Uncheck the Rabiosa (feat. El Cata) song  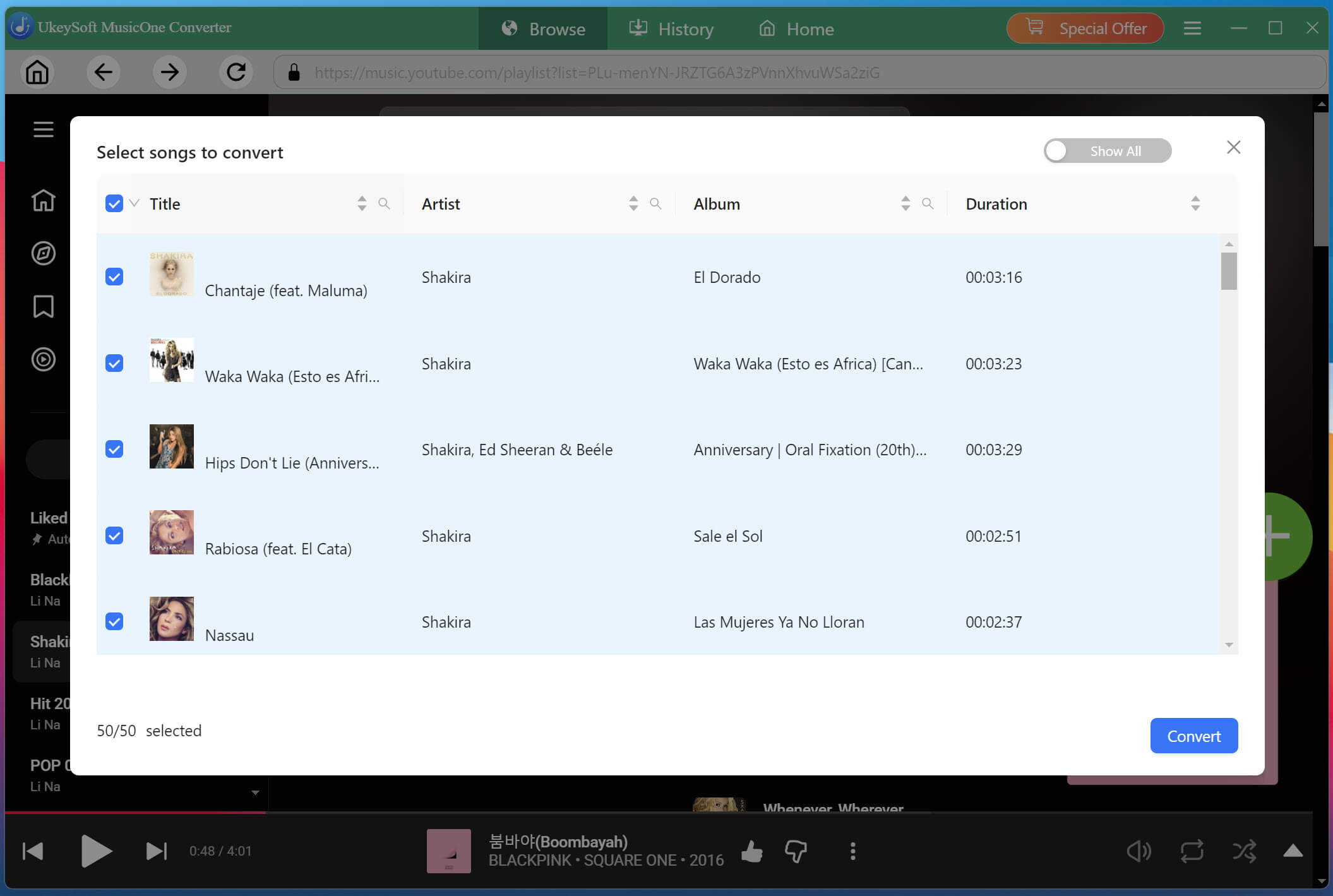(114, 535)
